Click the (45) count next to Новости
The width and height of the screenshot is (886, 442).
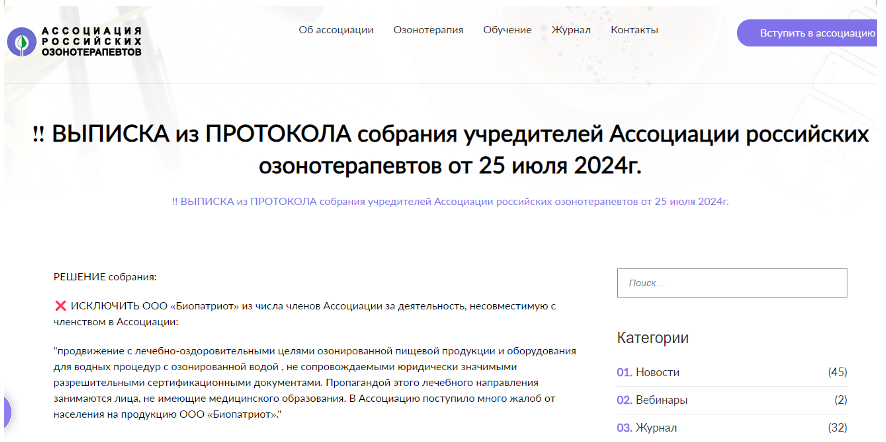(837, 372)
